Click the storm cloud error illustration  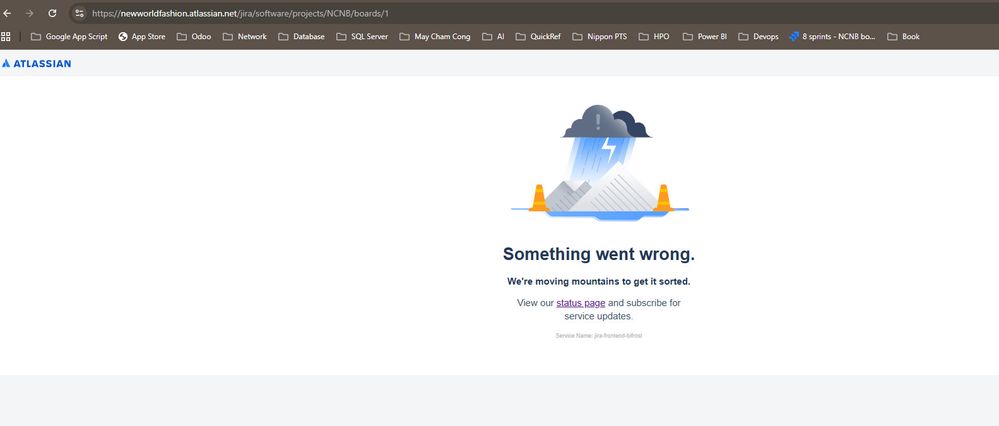[x=600, y=163]
